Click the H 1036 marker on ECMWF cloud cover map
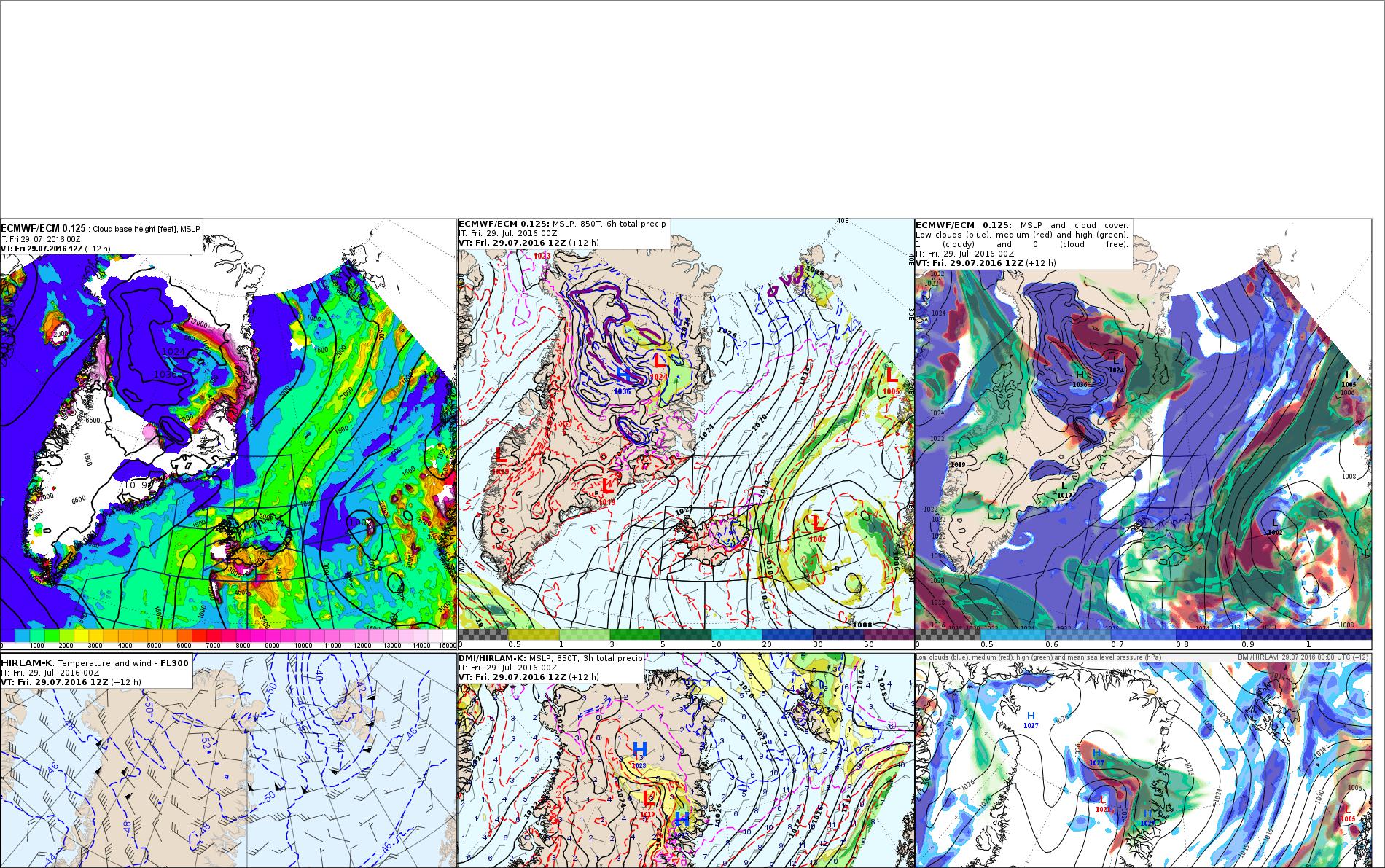The image size is (1385, 868). coord(1080,378)
